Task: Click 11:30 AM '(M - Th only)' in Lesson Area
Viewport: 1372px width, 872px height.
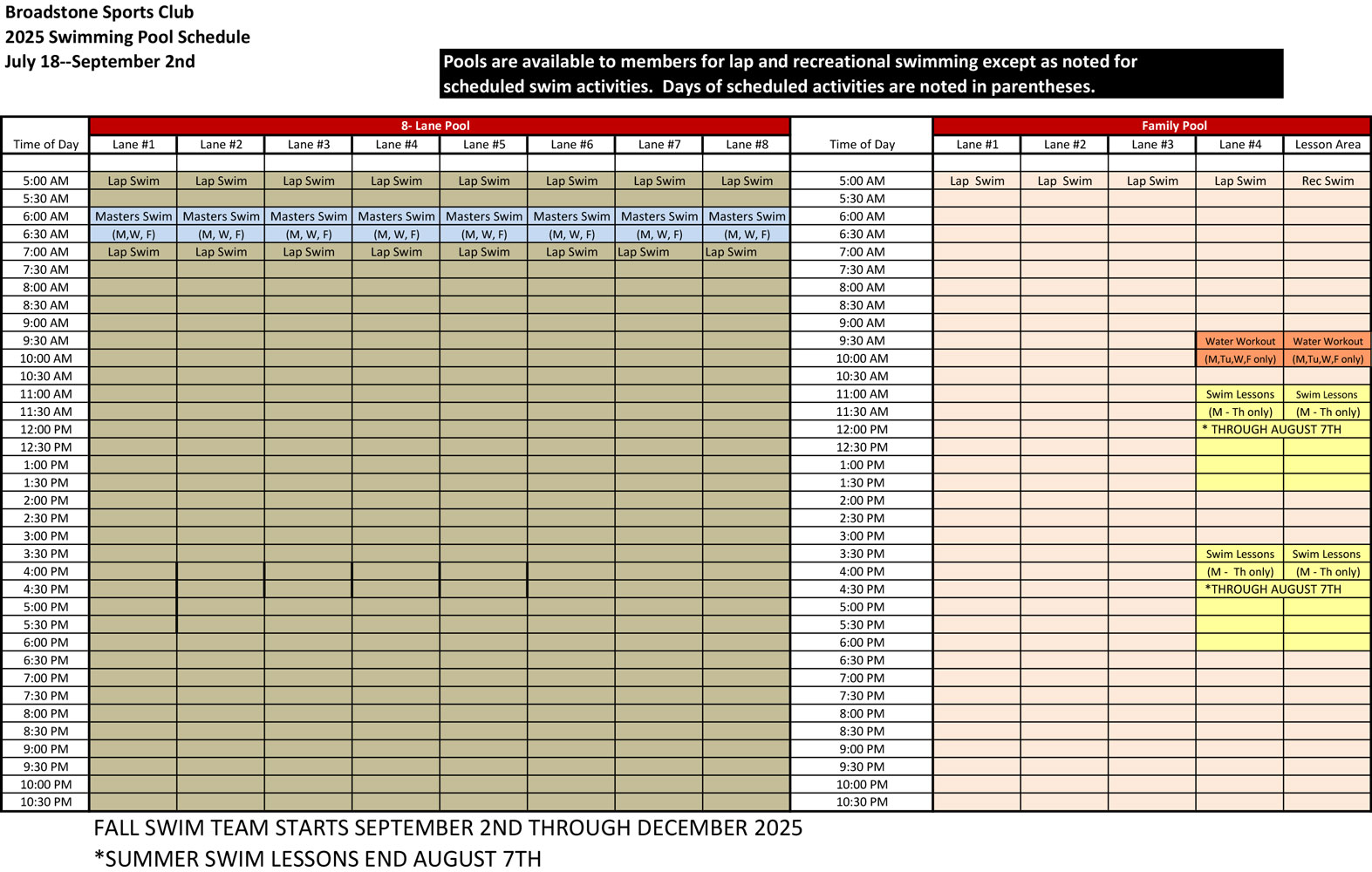Action: (1328, 412)
